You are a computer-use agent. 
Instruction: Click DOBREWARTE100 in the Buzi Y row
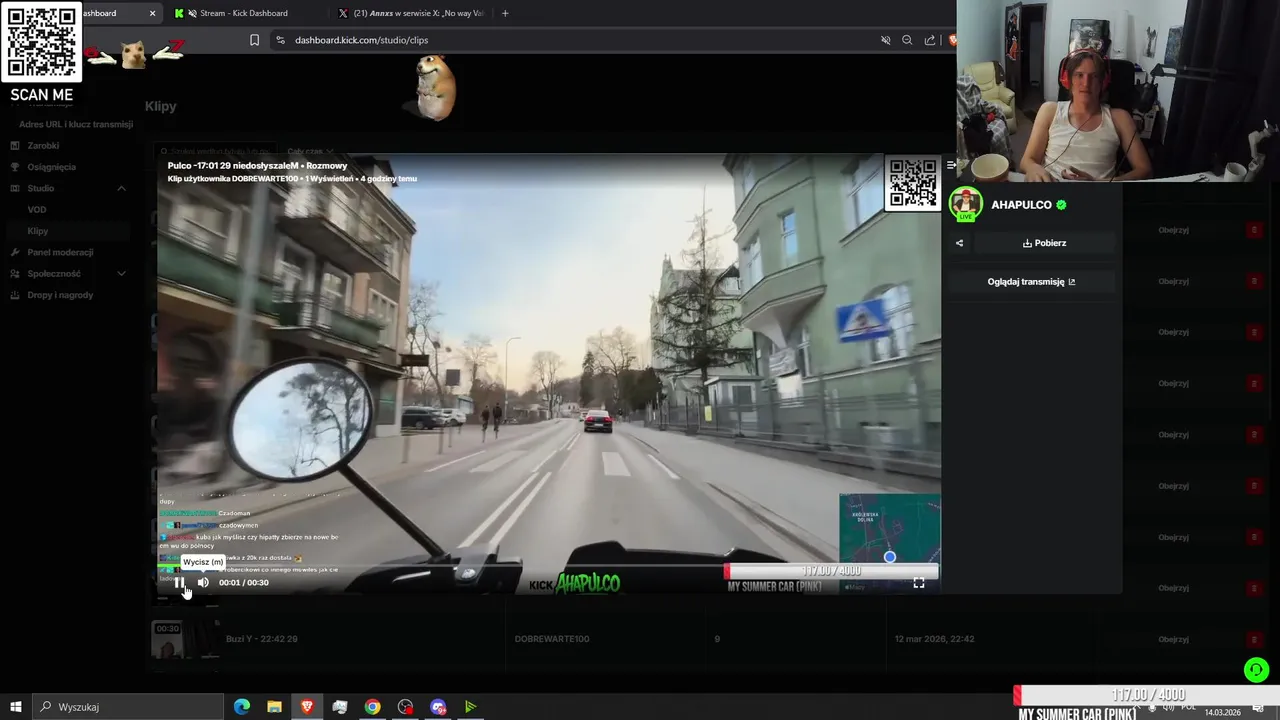pos(552,639)
